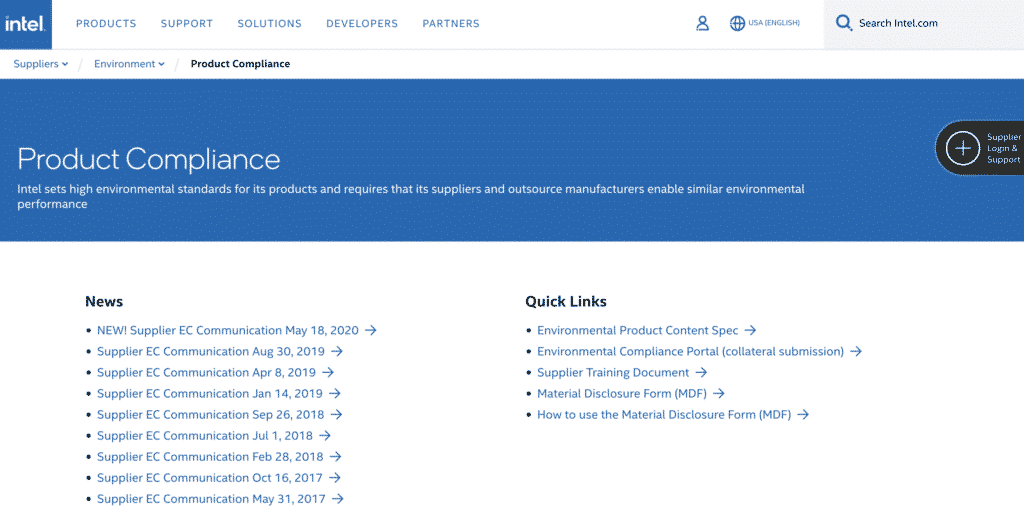This screenshot has height=510, width=1024.
Task: Click the Intel logo
Action: (x=25, y=24)
